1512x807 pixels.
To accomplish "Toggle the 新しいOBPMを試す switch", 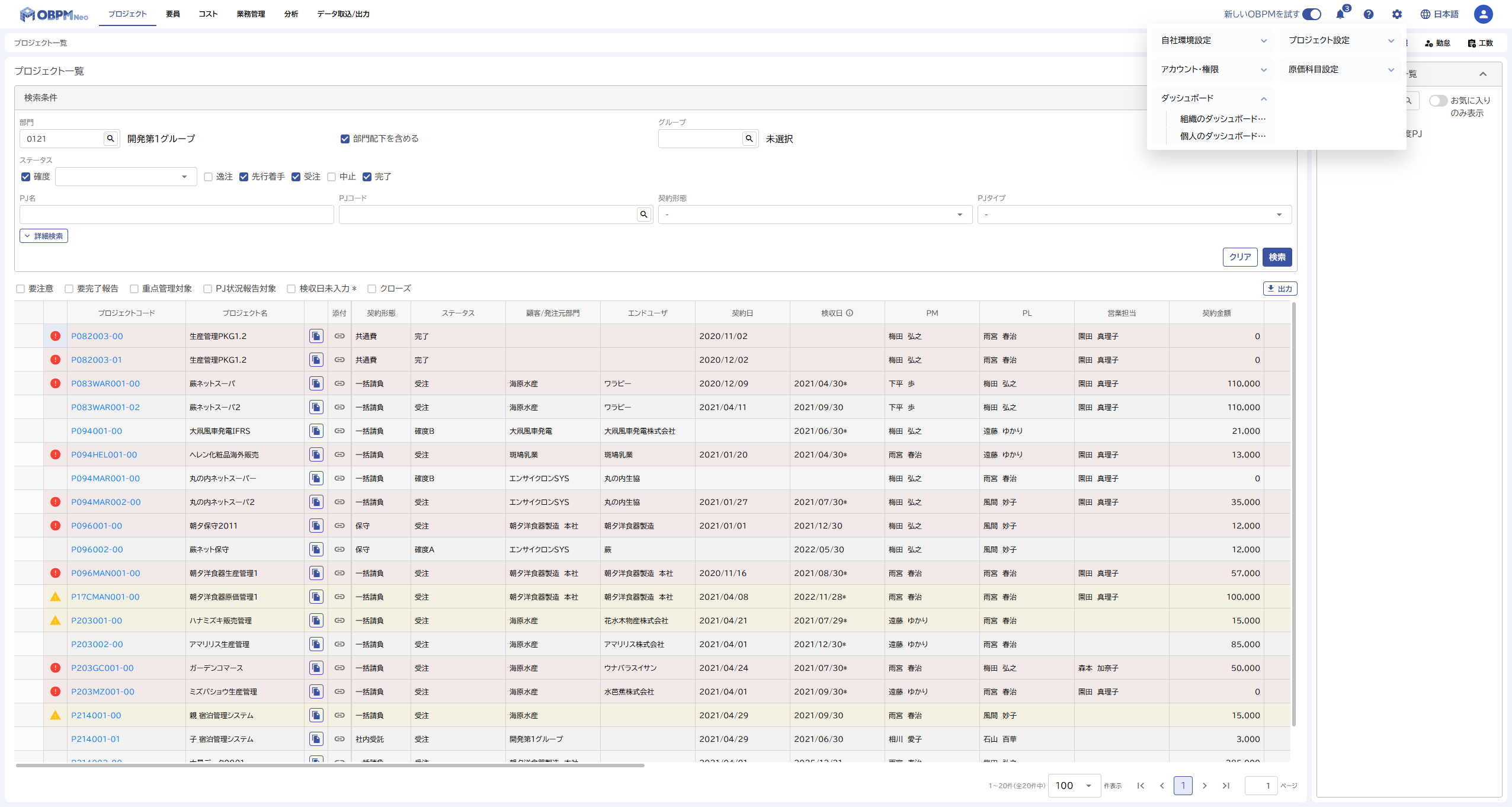I will click(1312, 14).
